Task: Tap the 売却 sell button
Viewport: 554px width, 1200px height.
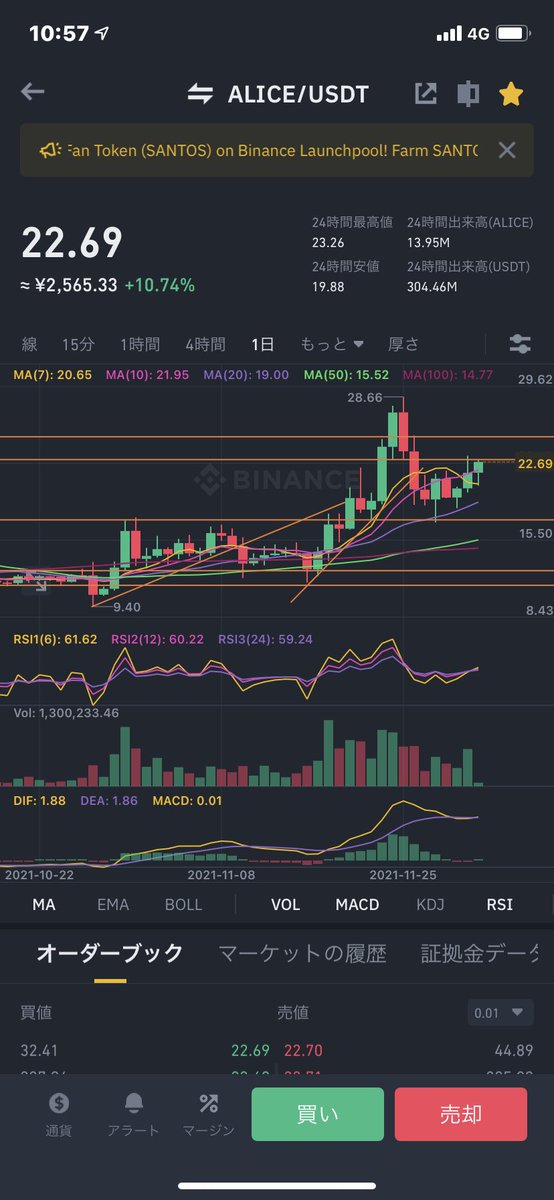Action: click(460, 1114)
